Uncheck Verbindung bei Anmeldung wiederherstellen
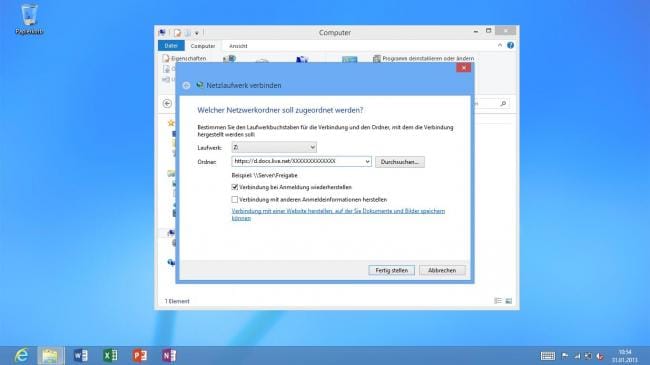The image size is (650, 365). click(x=235, y=187)
